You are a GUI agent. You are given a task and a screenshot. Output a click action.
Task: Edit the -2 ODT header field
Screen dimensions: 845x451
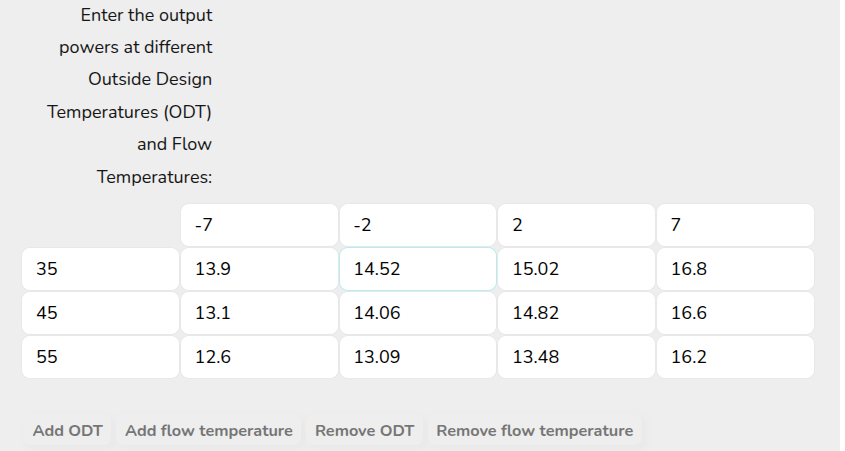(418, 225)
